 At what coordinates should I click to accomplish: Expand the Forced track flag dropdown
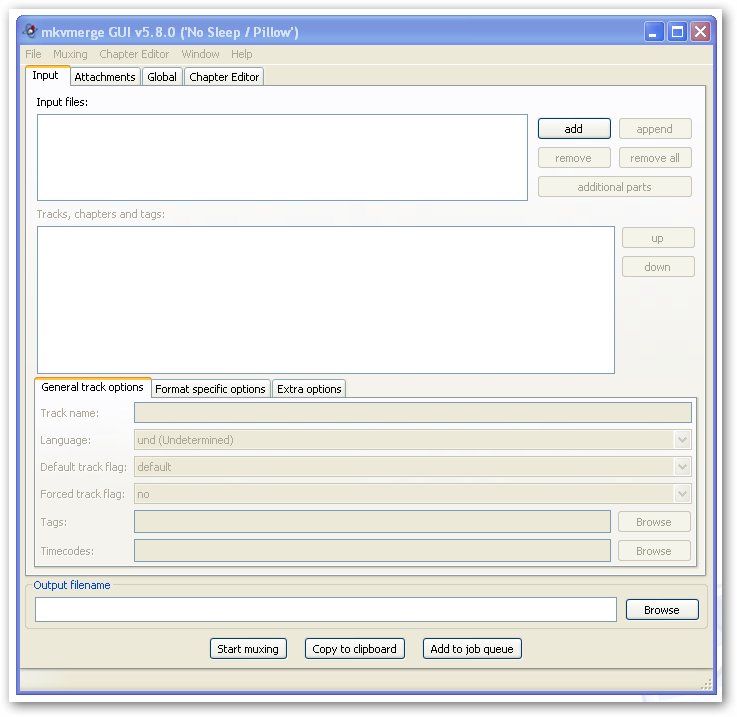(682, 494)
